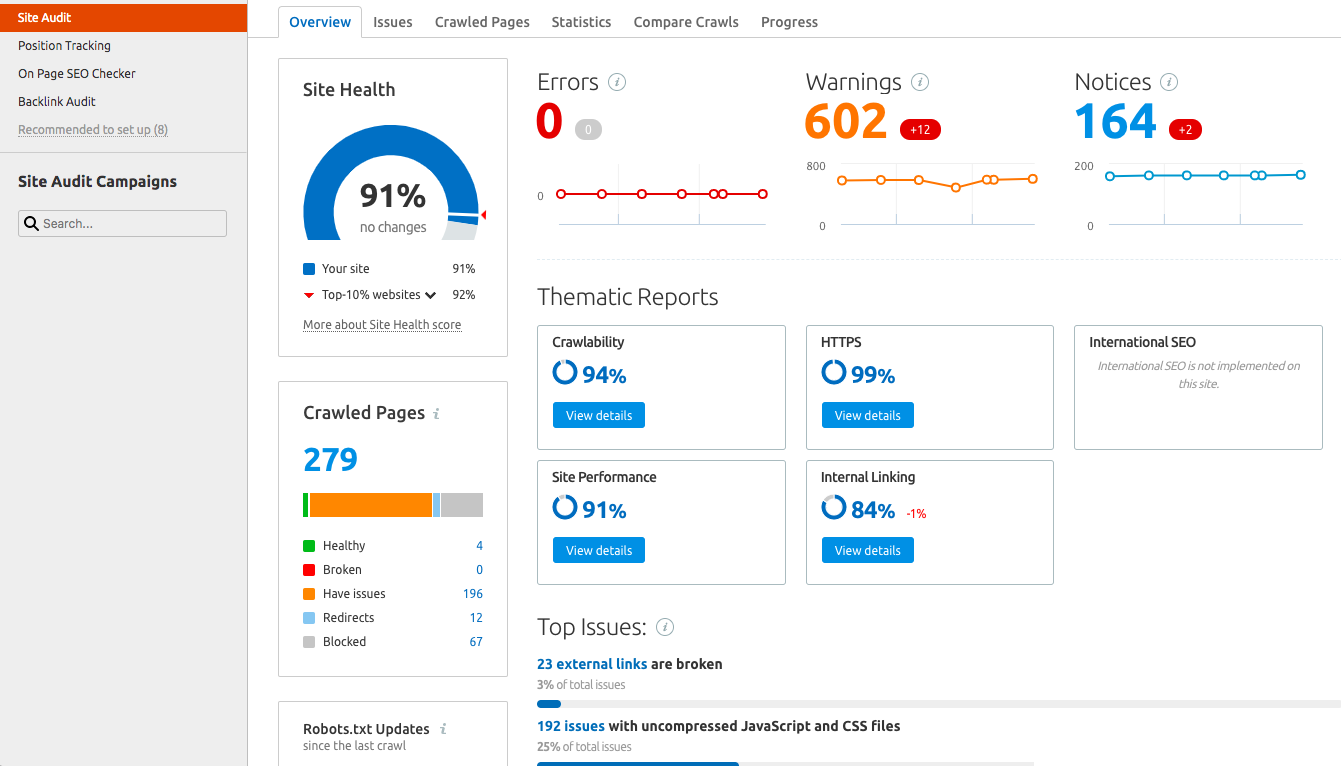Click the Warnings count 602

pyautogui.click(x=846, y=123)
